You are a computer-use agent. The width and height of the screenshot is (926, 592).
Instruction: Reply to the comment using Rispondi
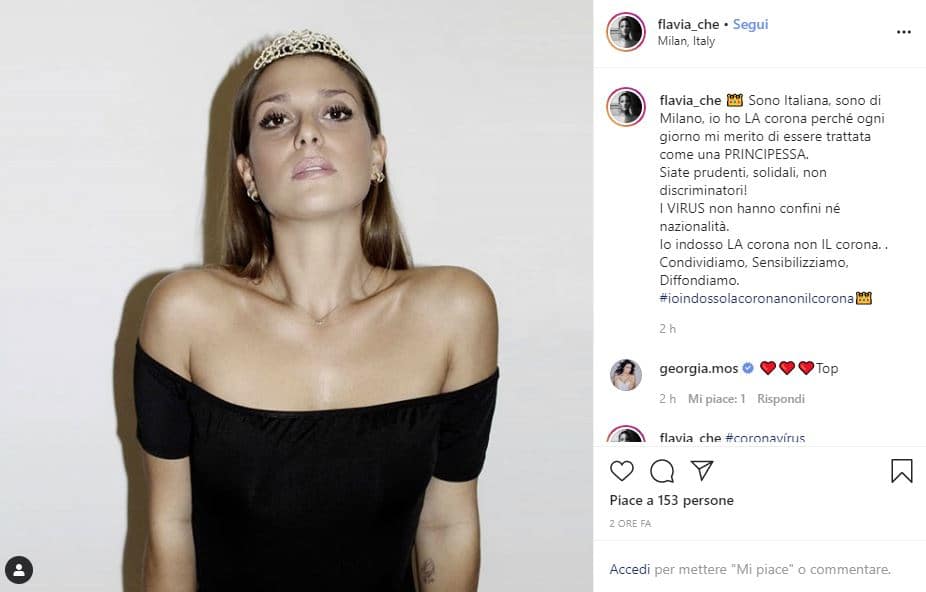point(779,398)
